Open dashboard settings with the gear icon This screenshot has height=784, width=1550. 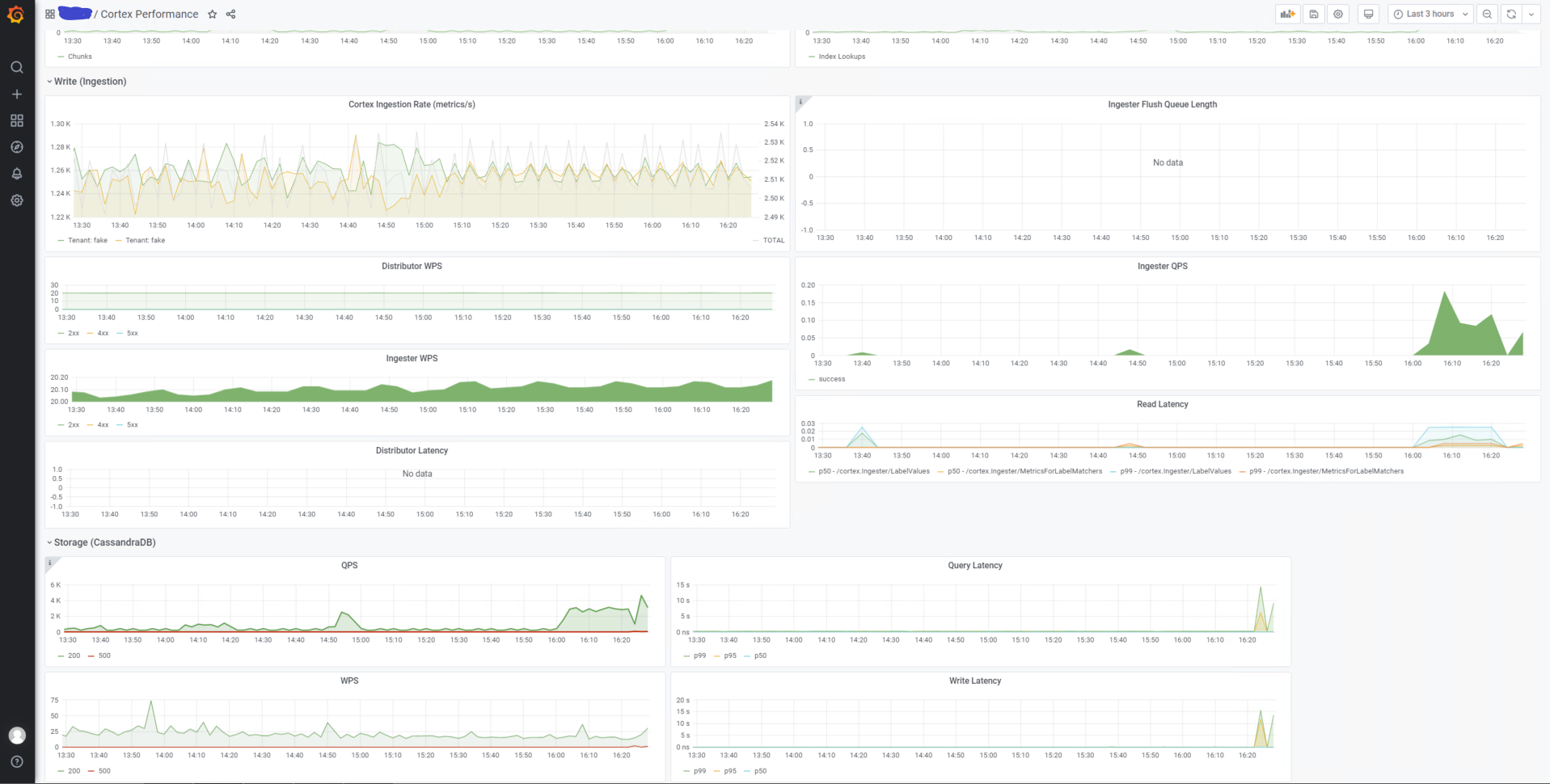pyautogui.click(x=1338, y=14)
